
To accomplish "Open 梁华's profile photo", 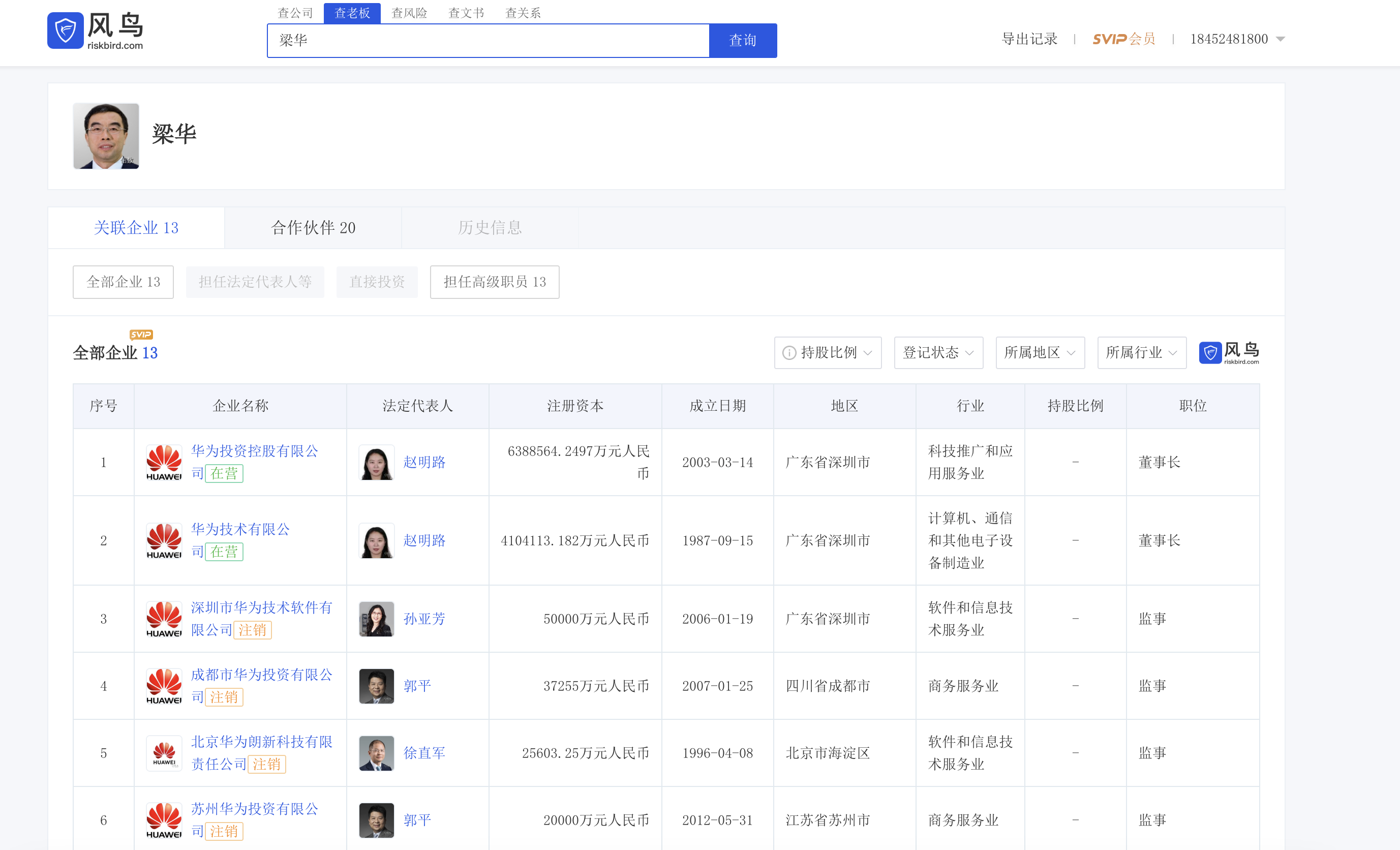I will tap(106, 136).
